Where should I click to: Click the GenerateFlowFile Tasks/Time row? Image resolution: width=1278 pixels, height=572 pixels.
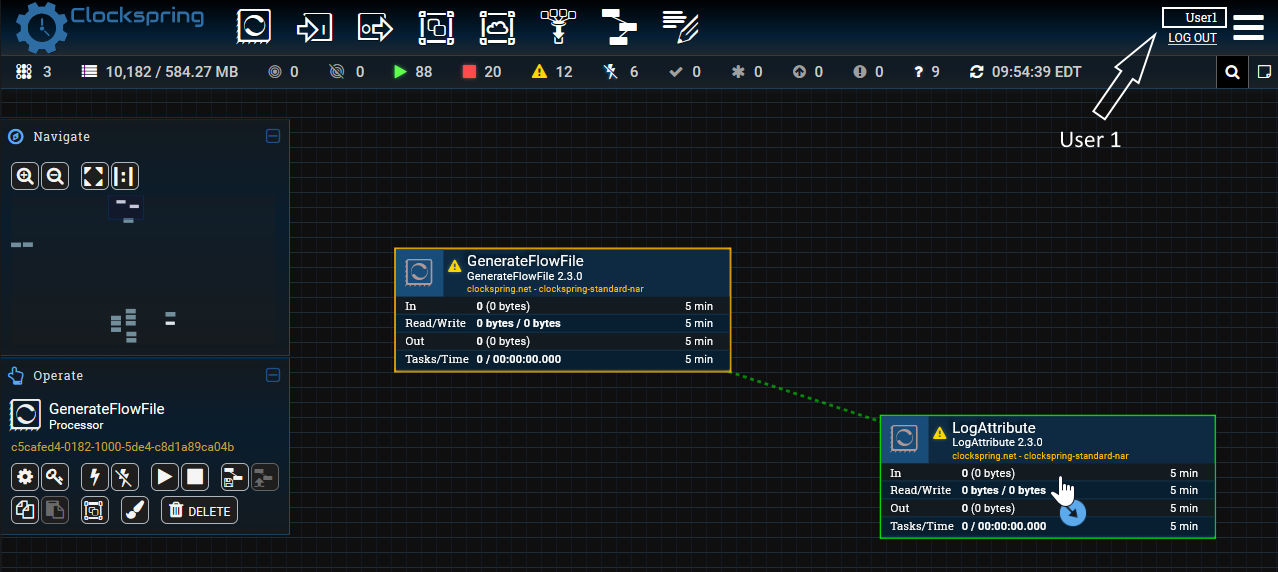pos(563,359)
